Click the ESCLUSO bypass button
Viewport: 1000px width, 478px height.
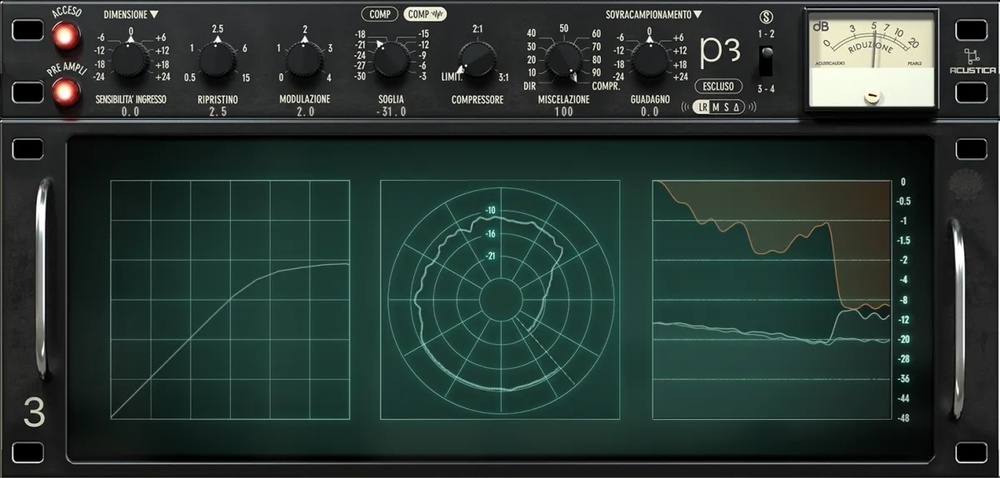pyautogui.click(x=717, y=86)
